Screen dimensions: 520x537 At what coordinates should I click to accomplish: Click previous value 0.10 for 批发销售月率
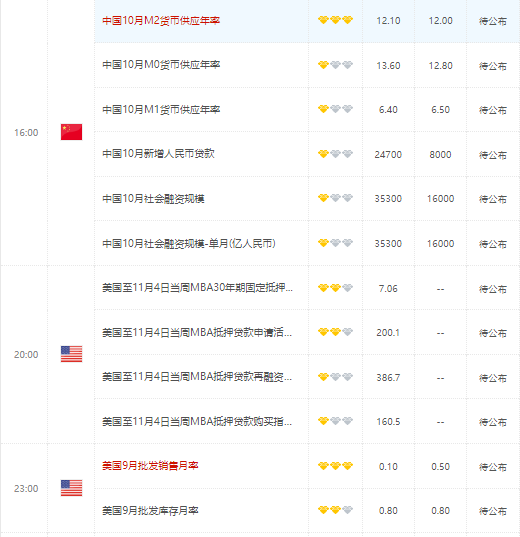[388, 466]
